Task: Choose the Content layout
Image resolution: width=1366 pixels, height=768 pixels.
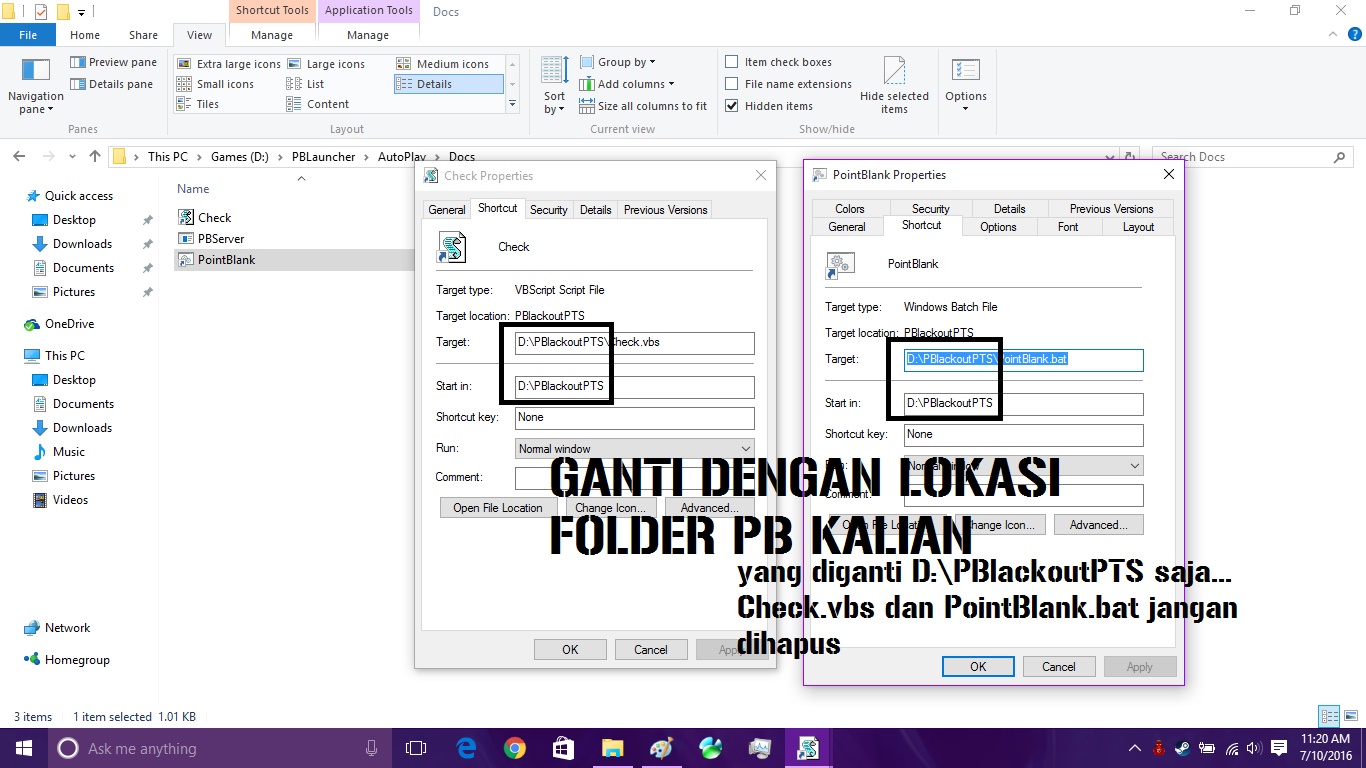Action: coord(318,104)
